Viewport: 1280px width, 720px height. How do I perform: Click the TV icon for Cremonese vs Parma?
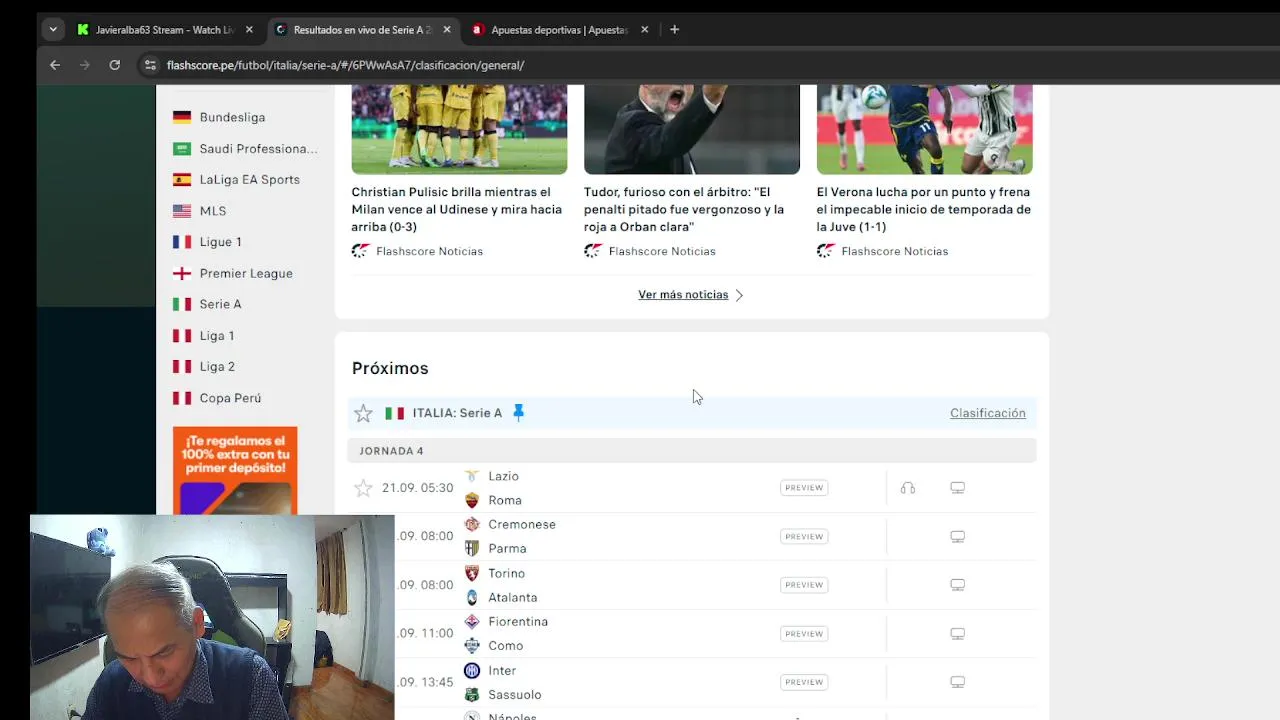pos(957,537)
